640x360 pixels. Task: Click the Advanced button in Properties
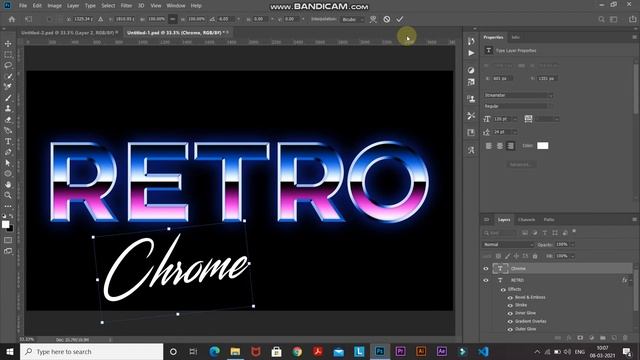[521, 164]
